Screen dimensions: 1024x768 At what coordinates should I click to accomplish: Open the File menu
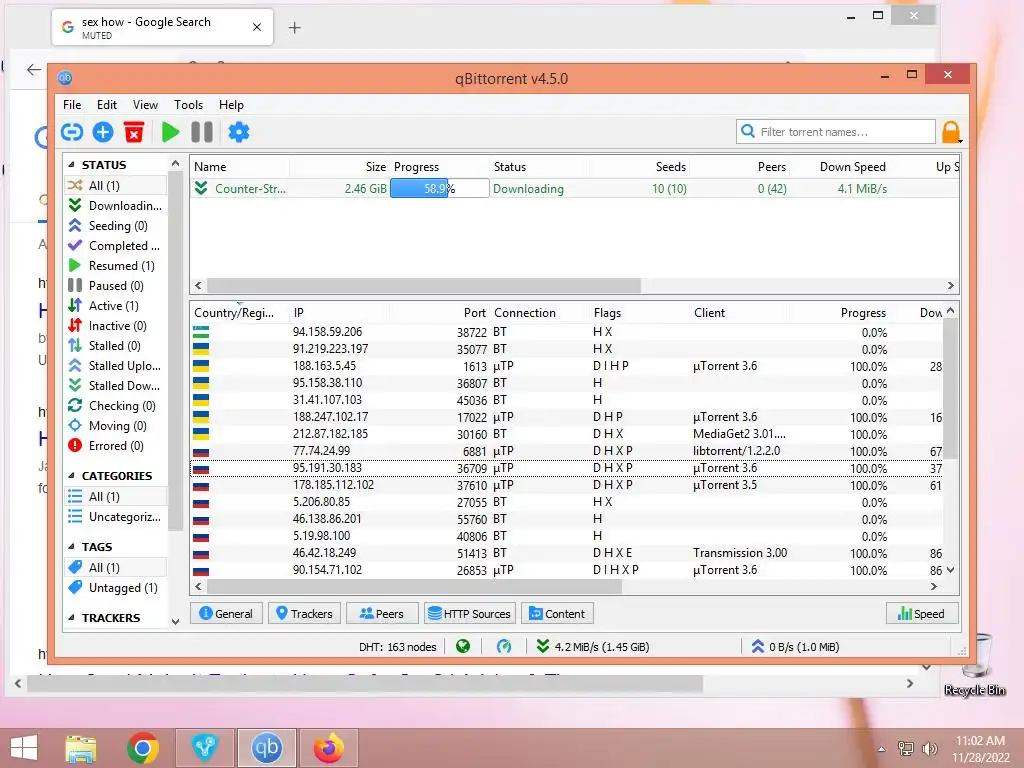[x=72, y=104]
